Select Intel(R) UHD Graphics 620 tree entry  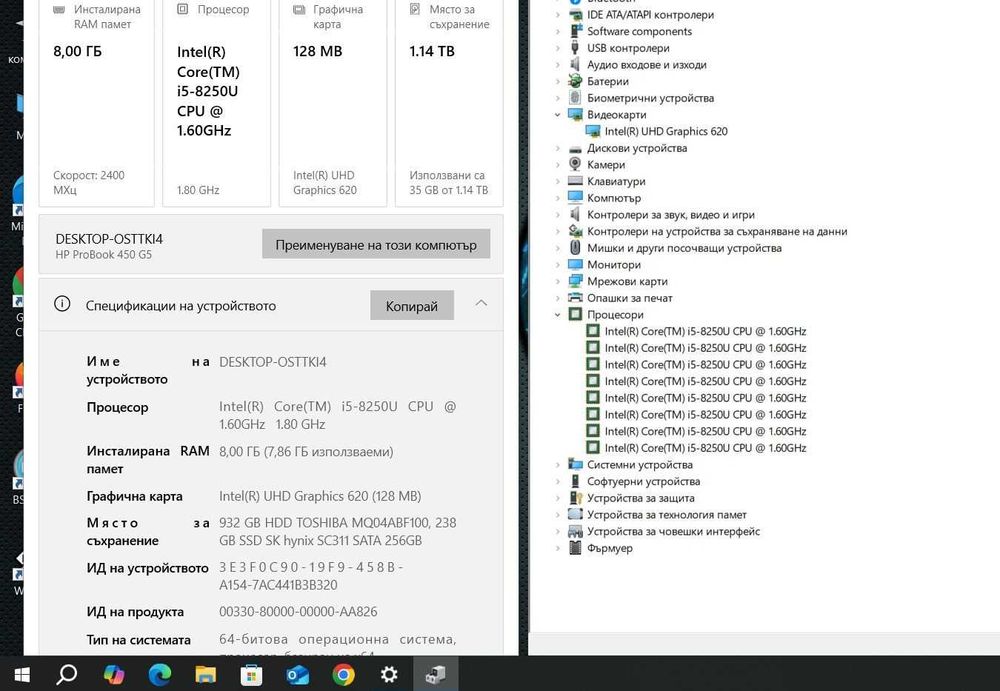coord(666,131)
